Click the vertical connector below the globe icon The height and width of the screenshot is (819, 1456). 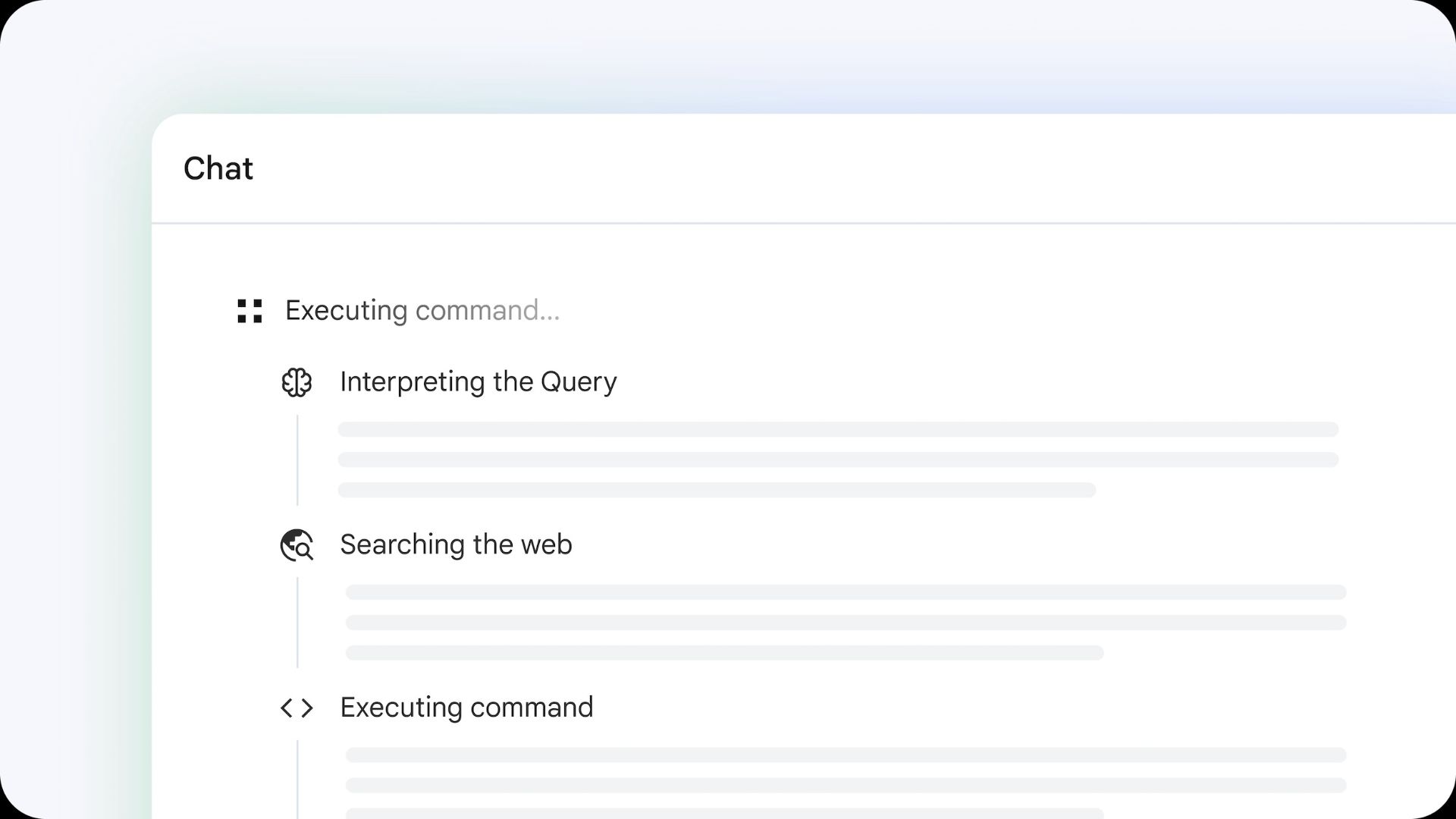click(297, 623)
